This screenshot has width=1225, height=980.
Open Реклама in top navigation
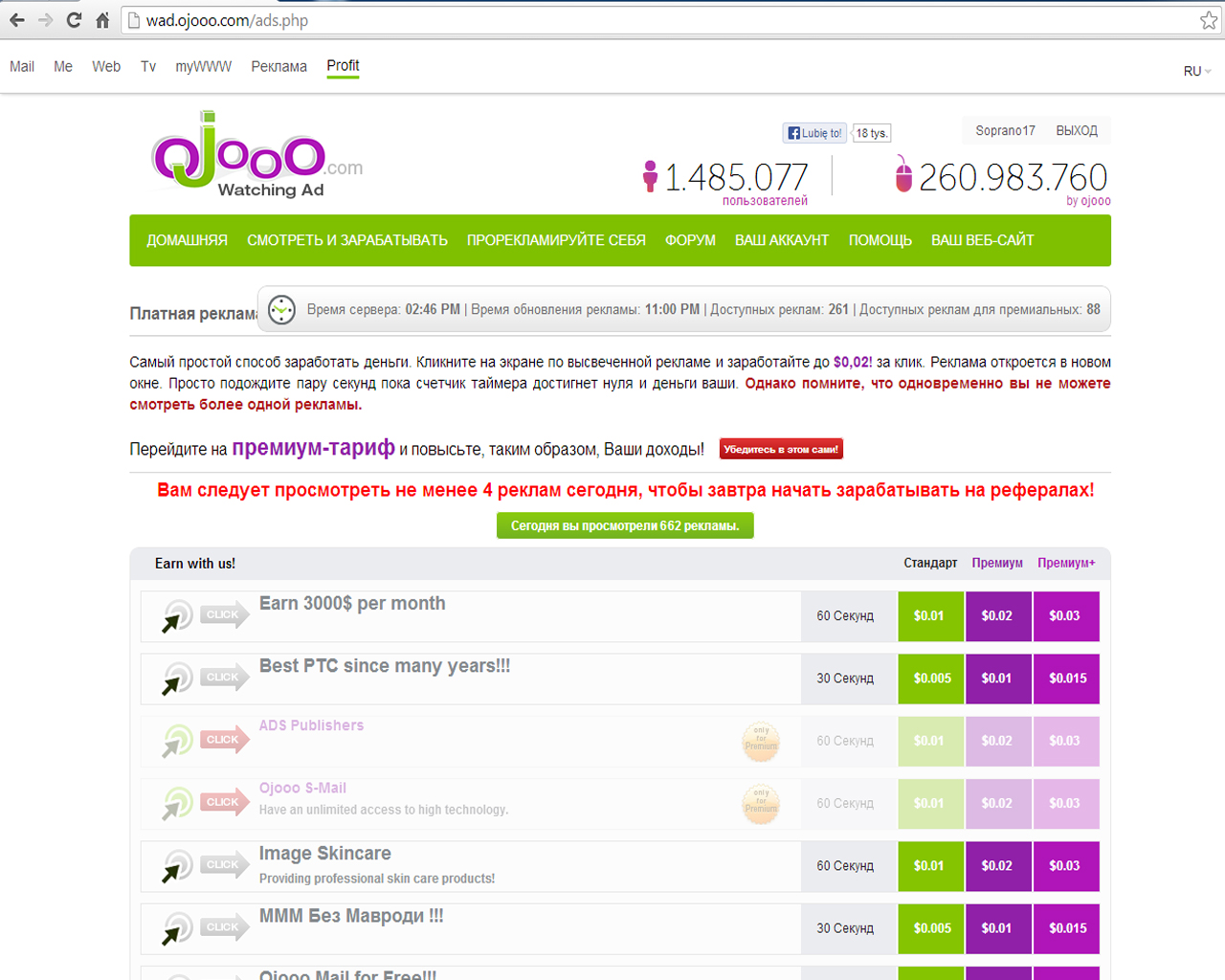279,66
